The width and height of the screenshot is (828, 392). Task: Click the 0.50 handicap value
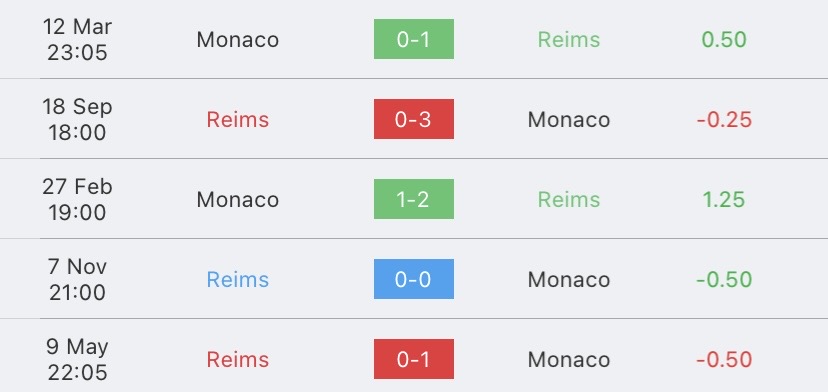coord(724,40)
